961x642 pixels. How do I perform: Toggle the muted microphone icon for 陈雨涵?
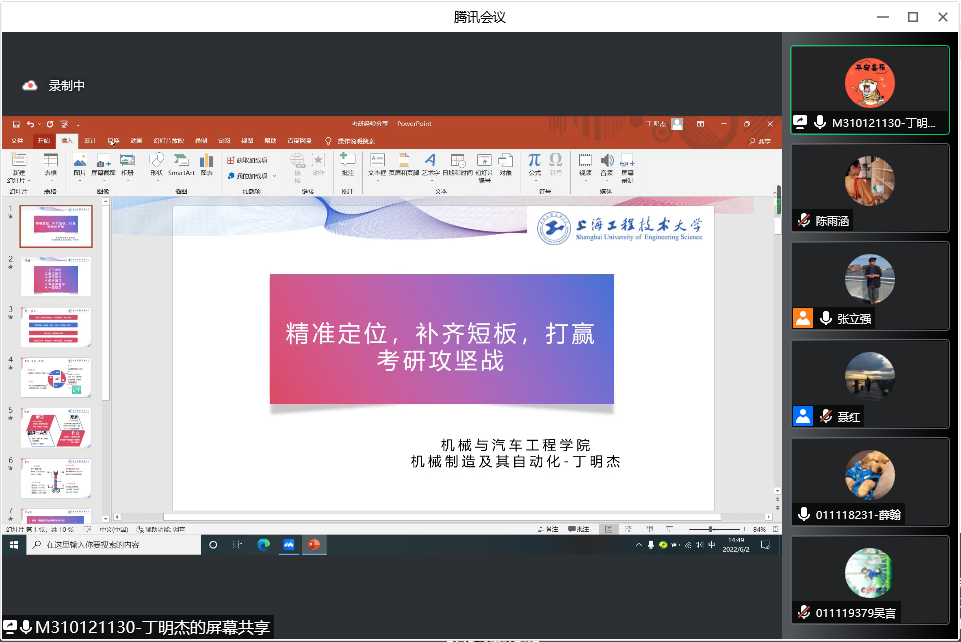pos(803,221)
